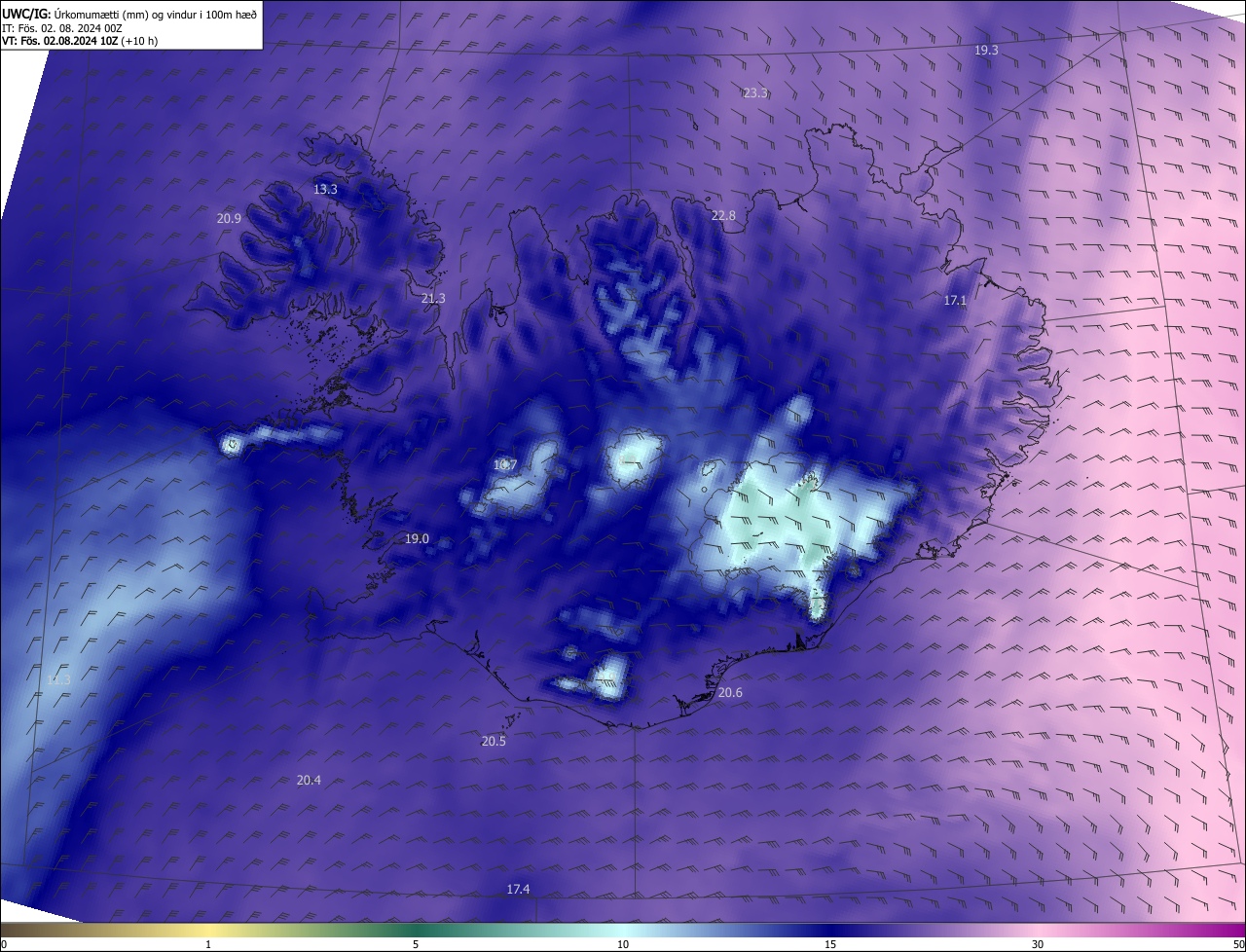The width and height of the screenshot is (1246, 952).
Task: Click the 22.8 value on the north coast
Action: pos(723,215)
